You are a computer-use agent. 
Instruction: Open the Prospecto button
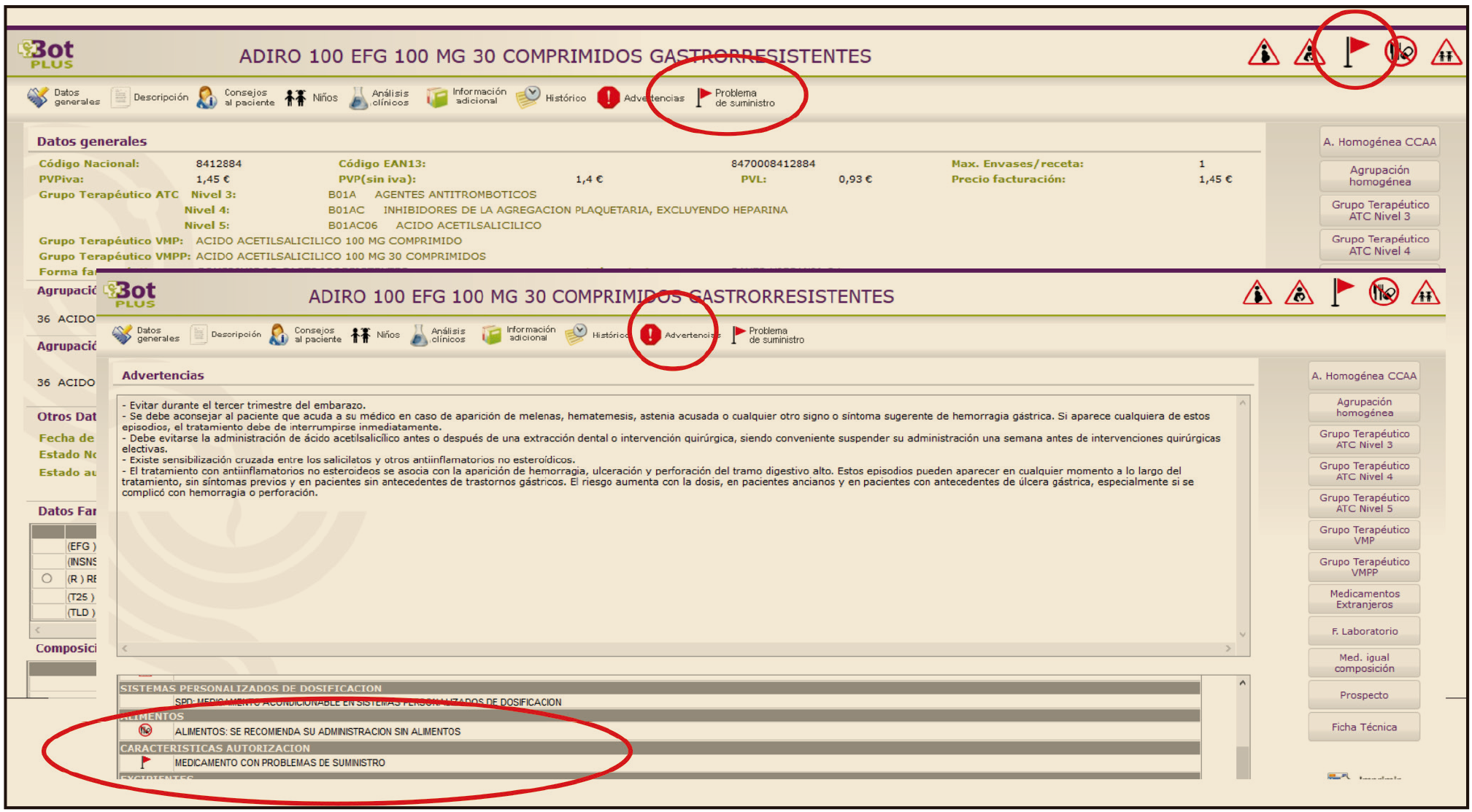click(x=1363, y=695)
